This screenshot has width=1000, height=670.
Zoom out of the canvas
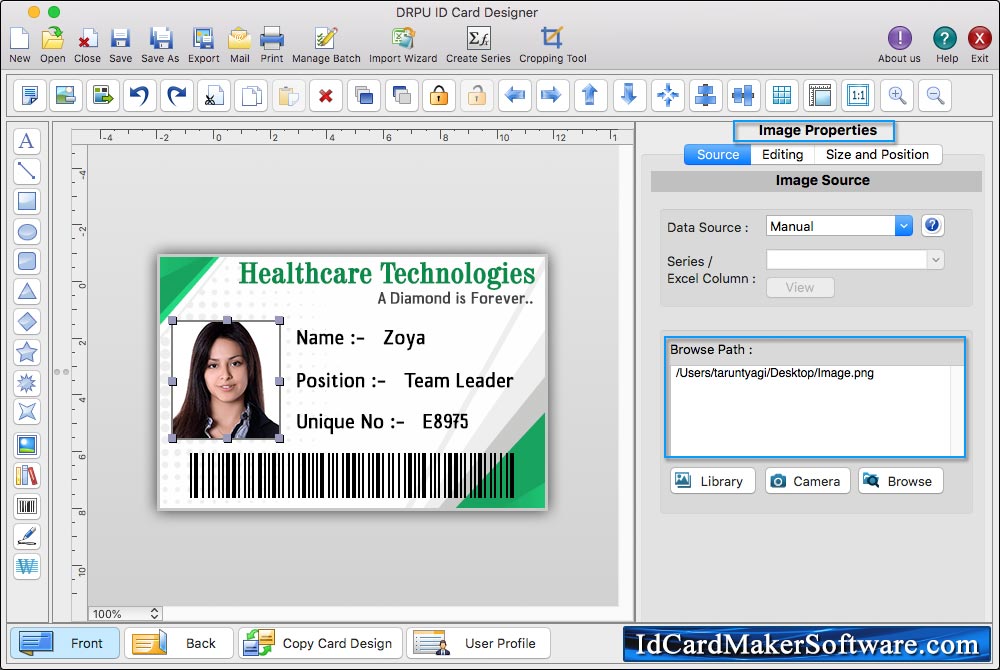pos(936,96)
